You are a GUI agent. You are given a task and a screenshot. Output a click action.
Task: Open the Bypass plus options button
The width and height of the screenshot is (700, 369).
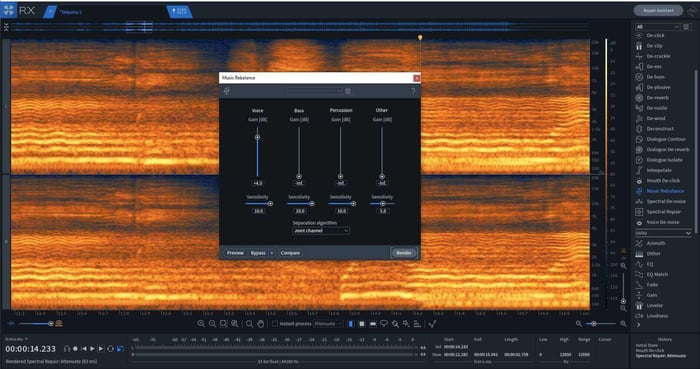click(x=271, y=253)
